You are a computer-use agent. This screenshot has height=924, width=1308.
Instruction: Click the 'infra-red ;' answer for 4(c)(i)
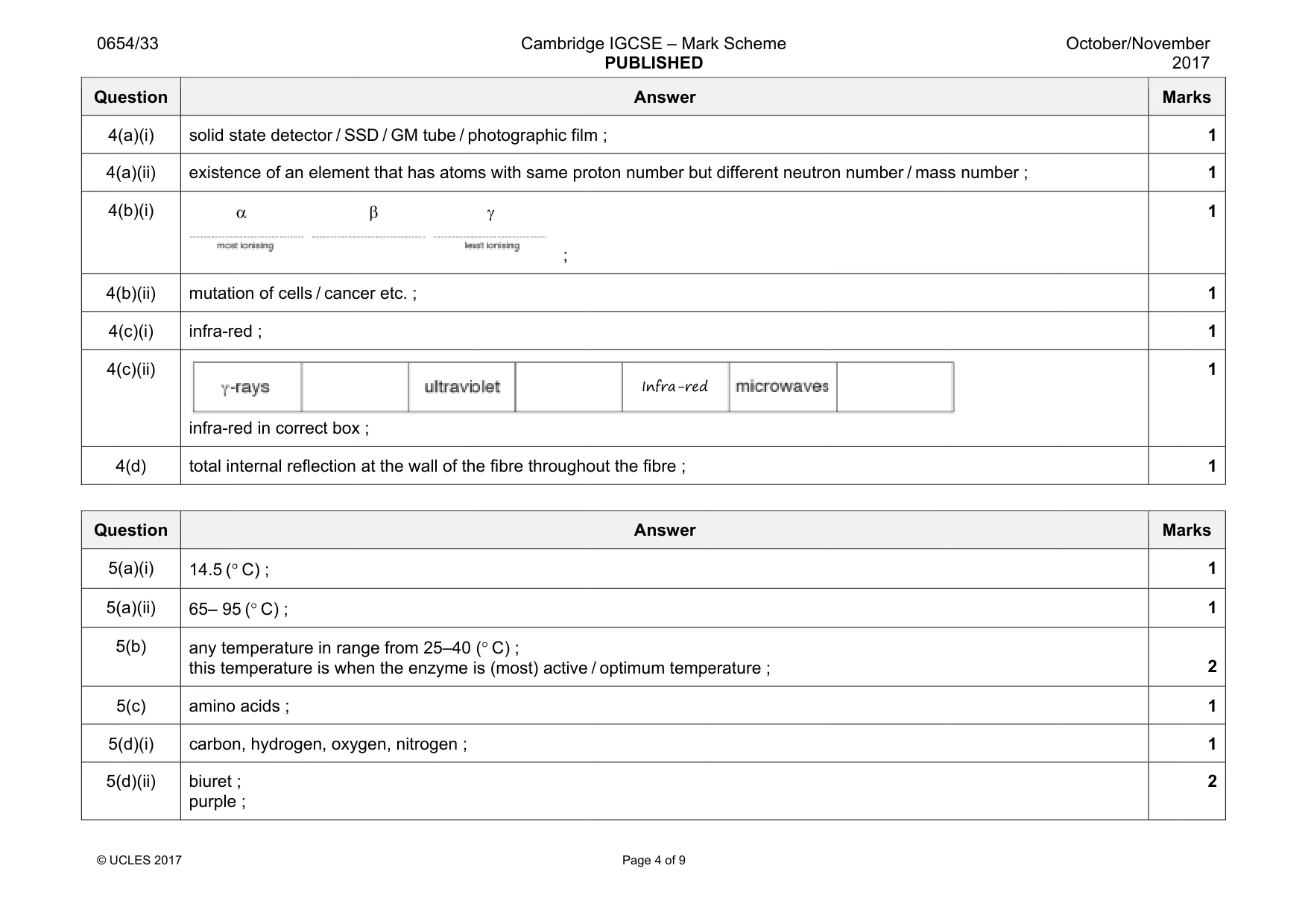tap(225, 332)
